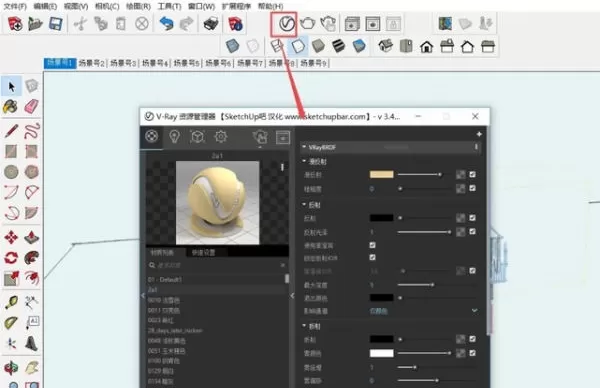Viewport: 600px width, 388px height.
Task: Clear the material search with X button
Action: (282, 265)
